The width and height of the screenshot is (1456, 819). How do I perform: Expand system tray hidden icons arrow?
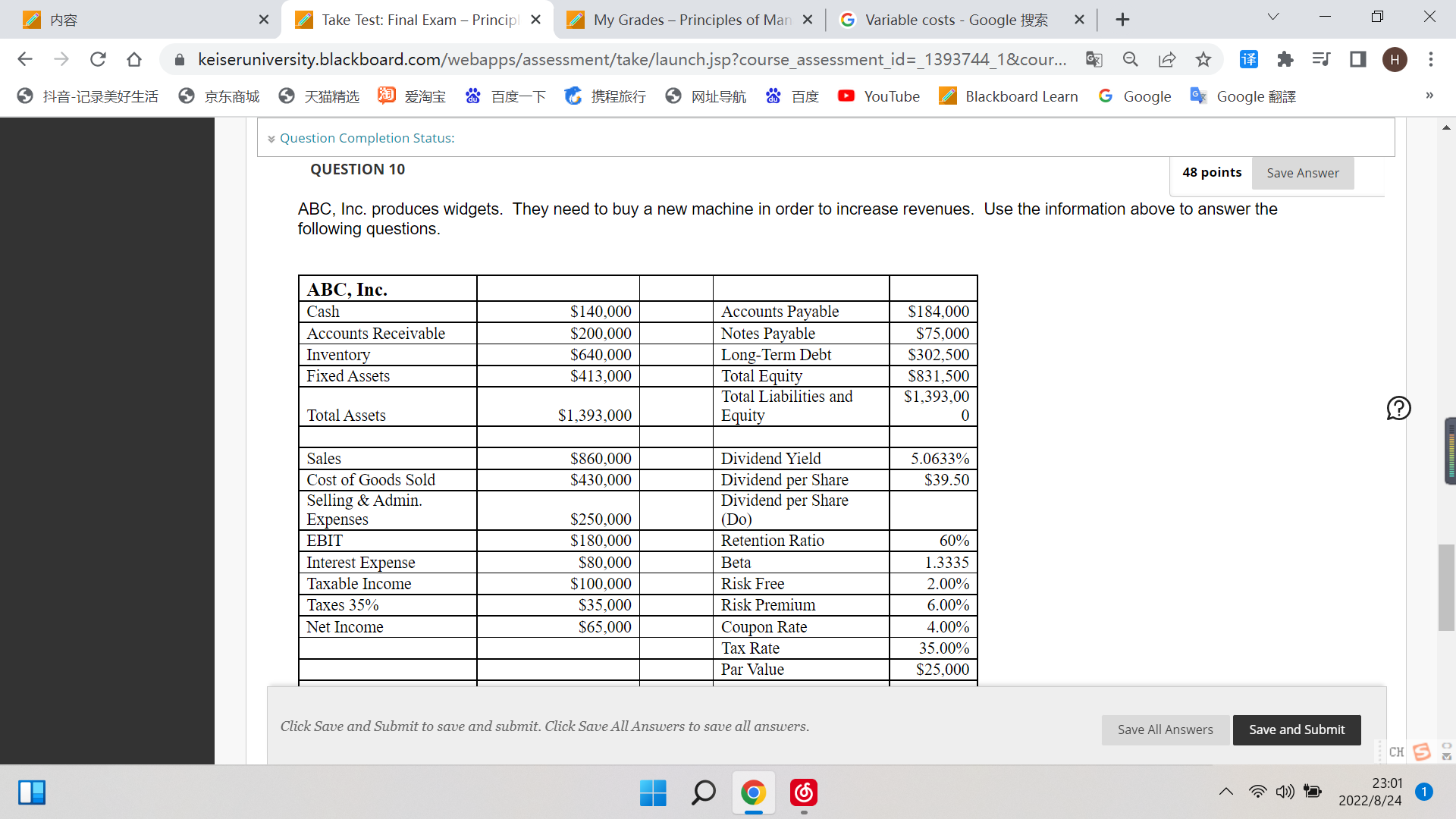pos(1225,792)
